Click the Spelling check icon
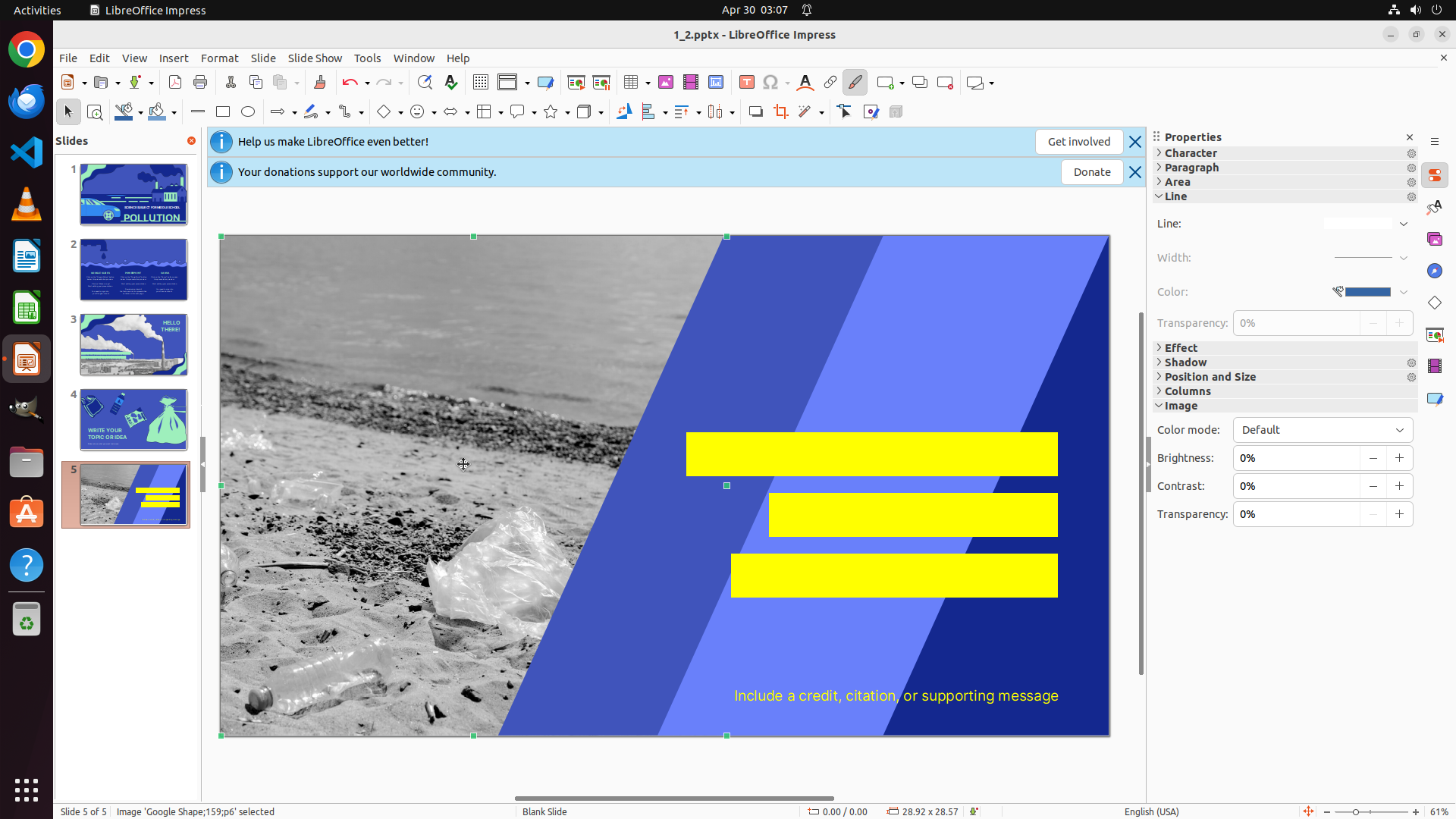The image size is (1456, 819). pos(451,83)
